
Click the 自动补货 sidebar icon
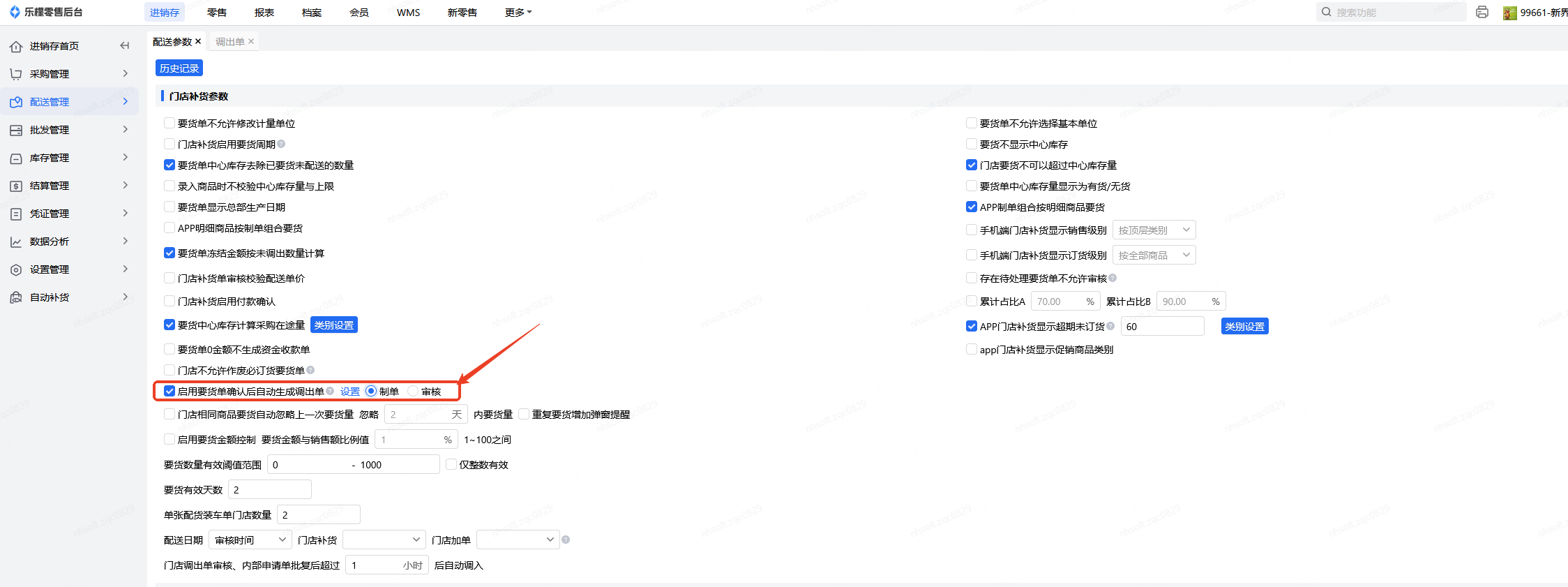[x=16, y=297]
